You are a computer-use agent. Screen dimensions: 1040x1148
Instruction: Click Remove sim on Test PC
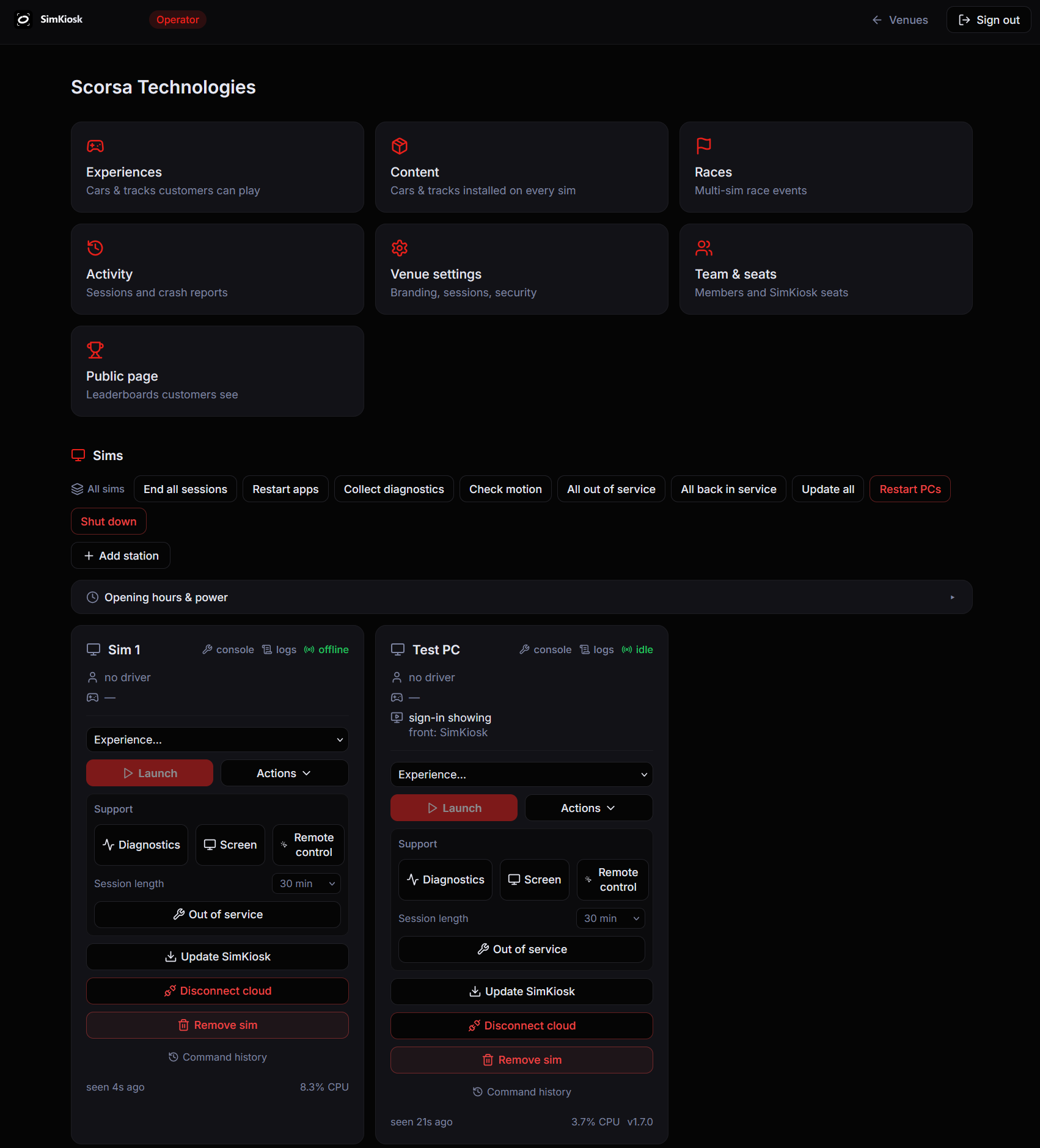522,1060
